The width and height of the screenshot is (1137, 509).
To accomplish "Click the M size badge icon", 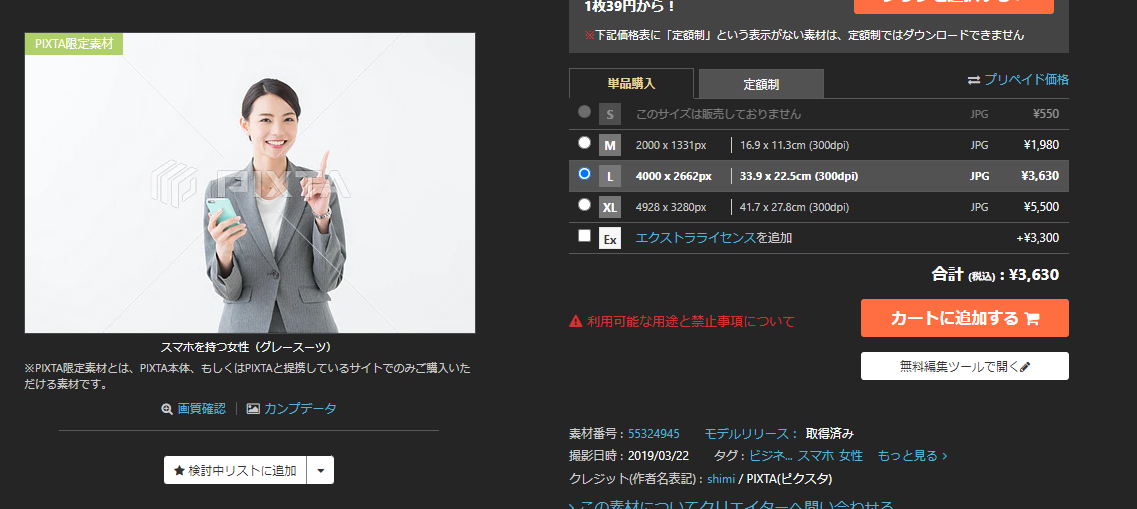I will [610, 145].
